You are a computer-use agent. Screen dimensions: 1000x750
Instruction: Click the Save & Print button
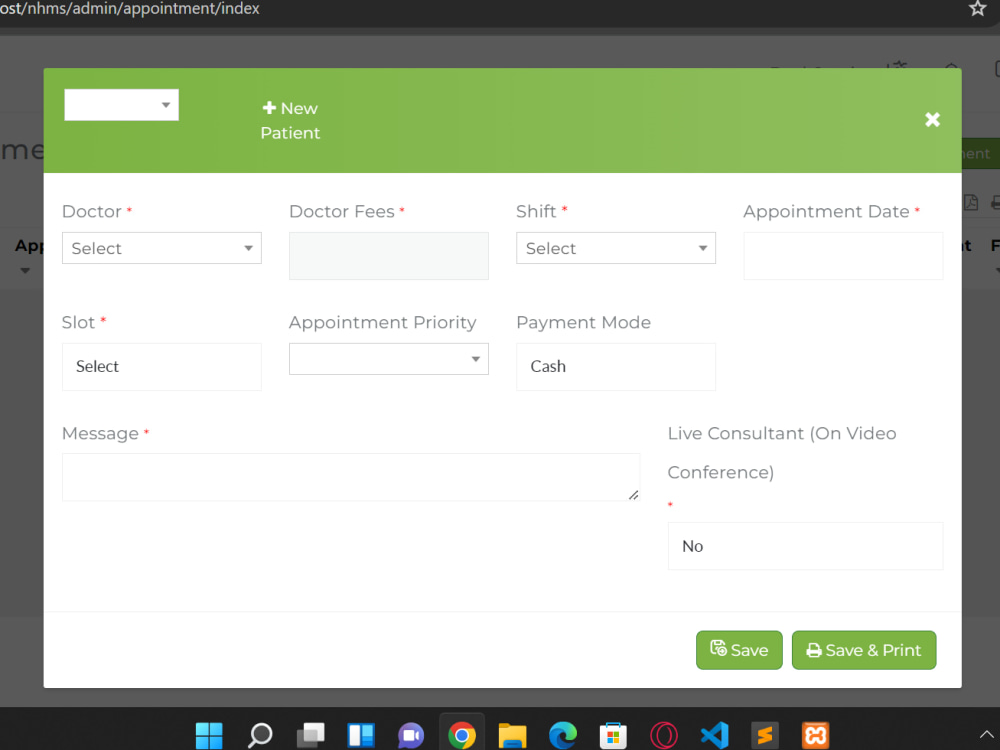point(864,650)
